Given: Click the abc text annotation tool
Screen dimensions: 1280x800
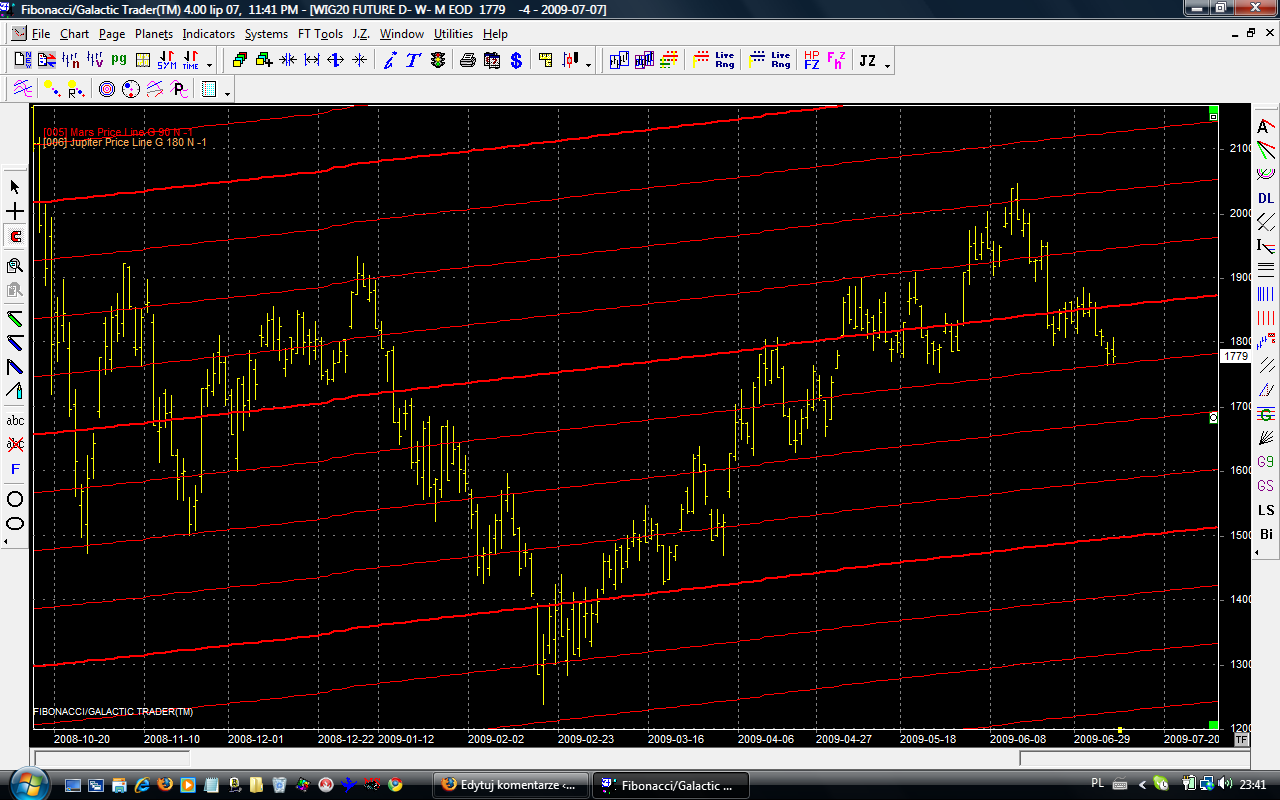Looking at the screenshot, I should tap(15, 421).
